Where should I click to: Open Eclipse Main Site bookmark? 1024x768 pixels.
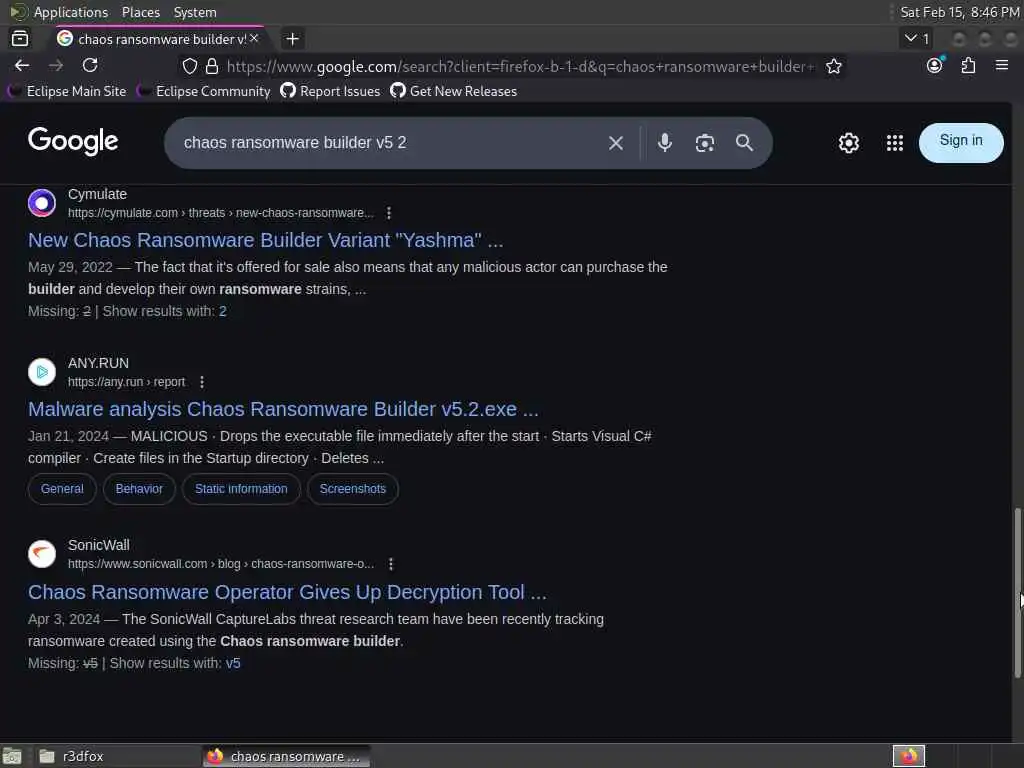(x=68, y=91)
